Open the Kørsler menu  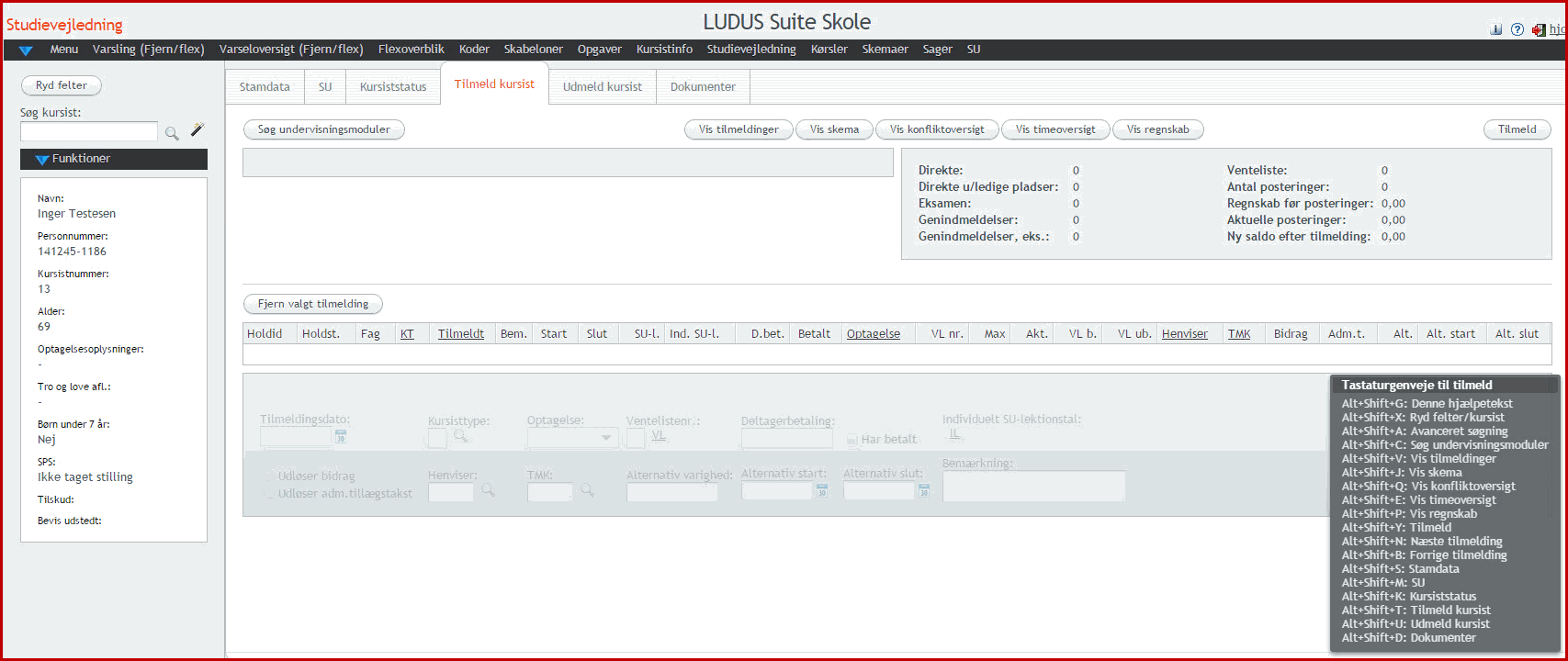[829, 50]
